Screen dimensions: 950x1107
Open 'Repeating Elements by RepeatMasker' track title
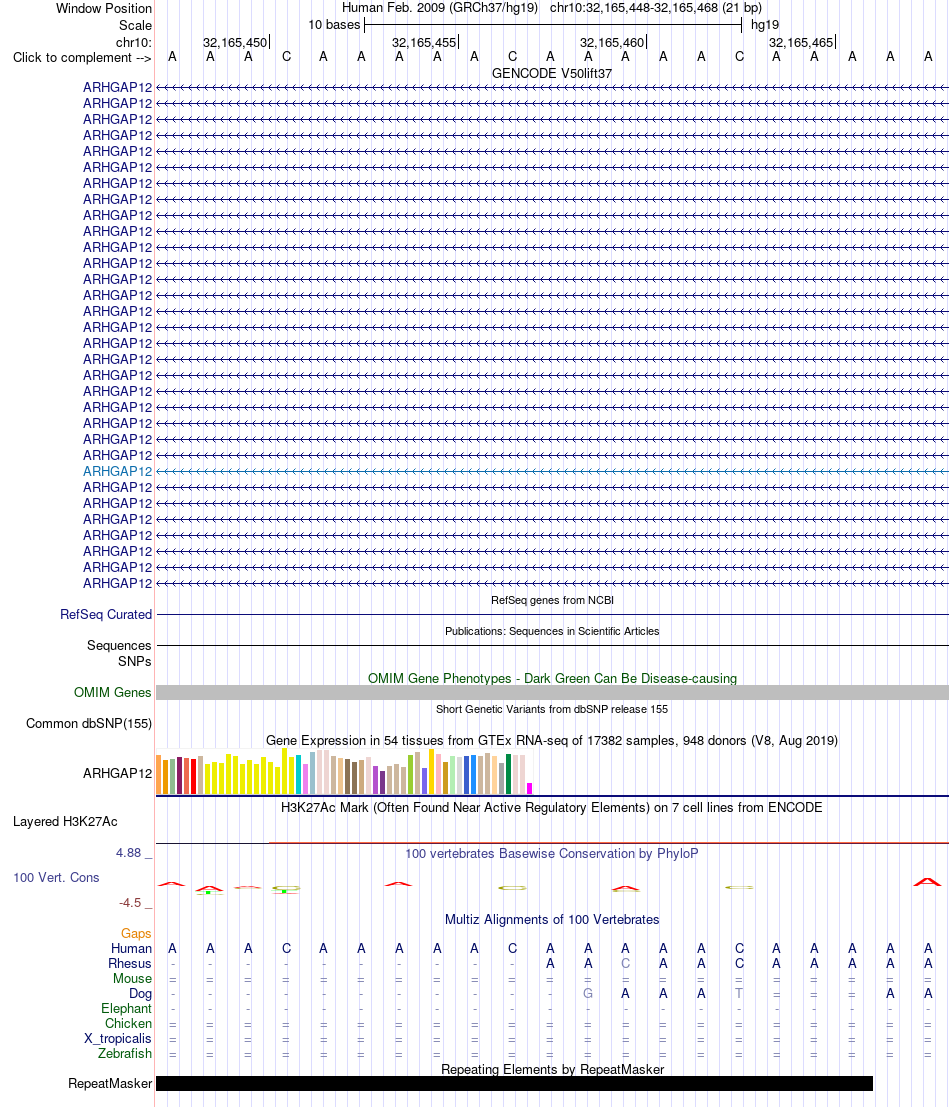[552, 1070]
